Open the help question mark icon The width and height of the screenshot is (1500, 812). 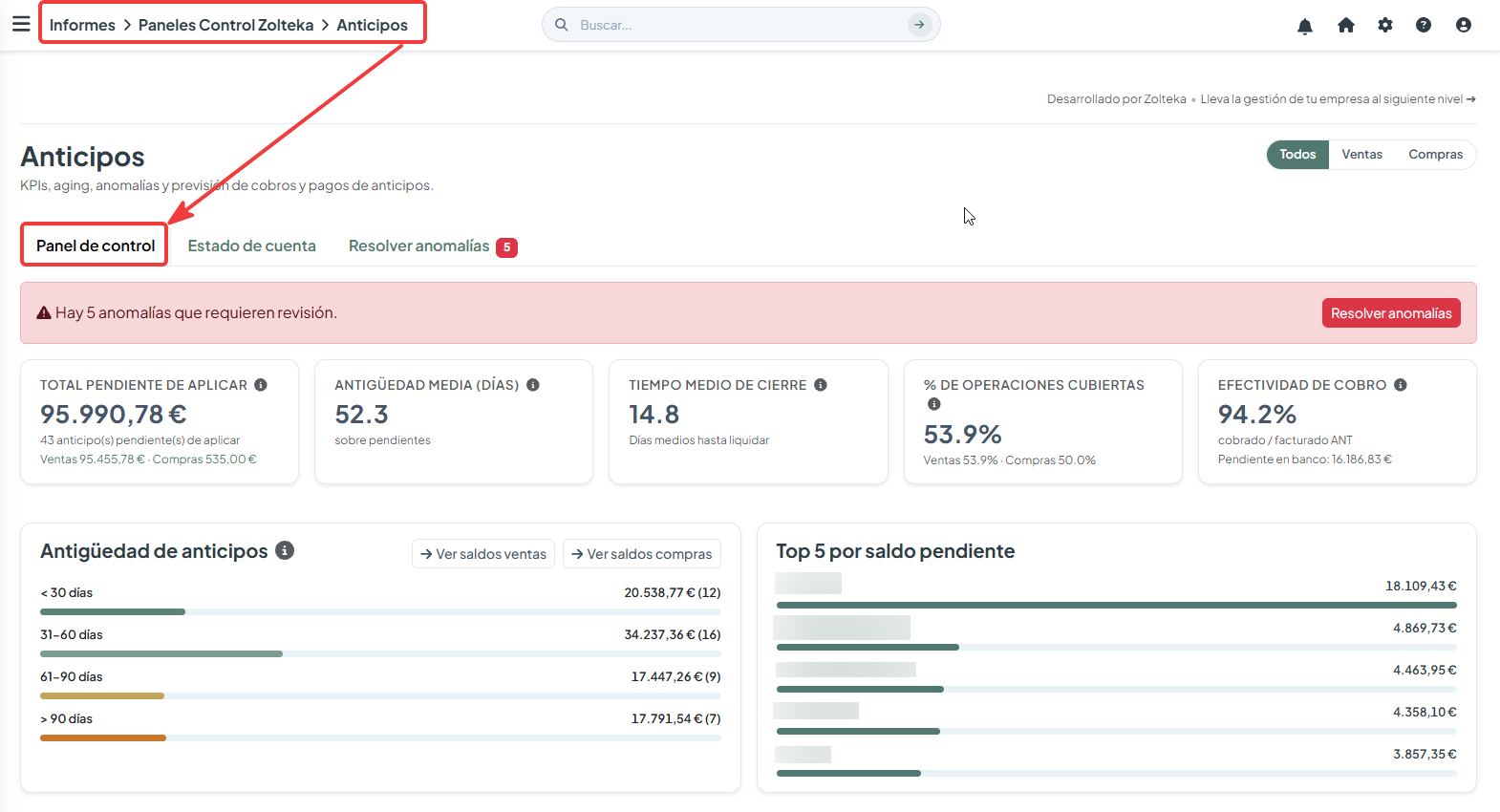[x=1424, y=25]
